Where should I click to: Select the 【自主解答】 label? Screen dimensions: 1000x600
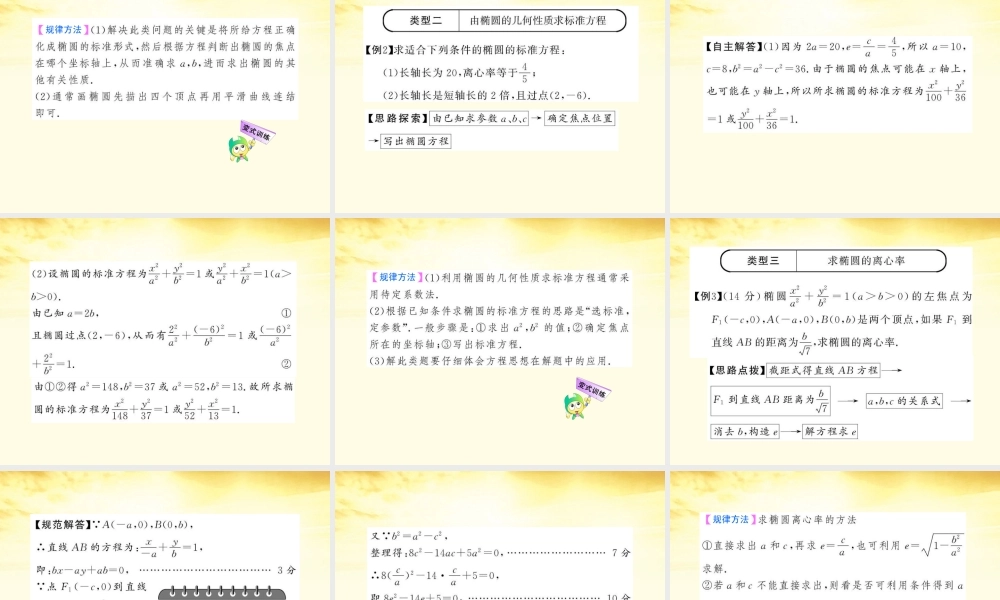(x=733, y=47)
